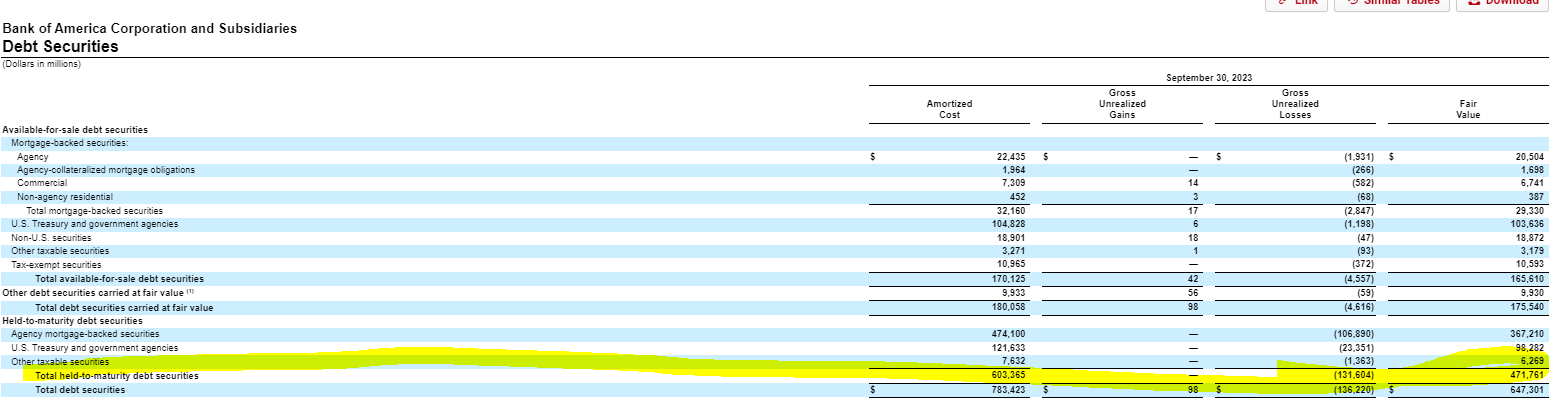Image resolution: width=1553 pixels, height=407 pixels.
Task: Select the 'Amortized Cost' column header
Action: (x=949, y=109)
